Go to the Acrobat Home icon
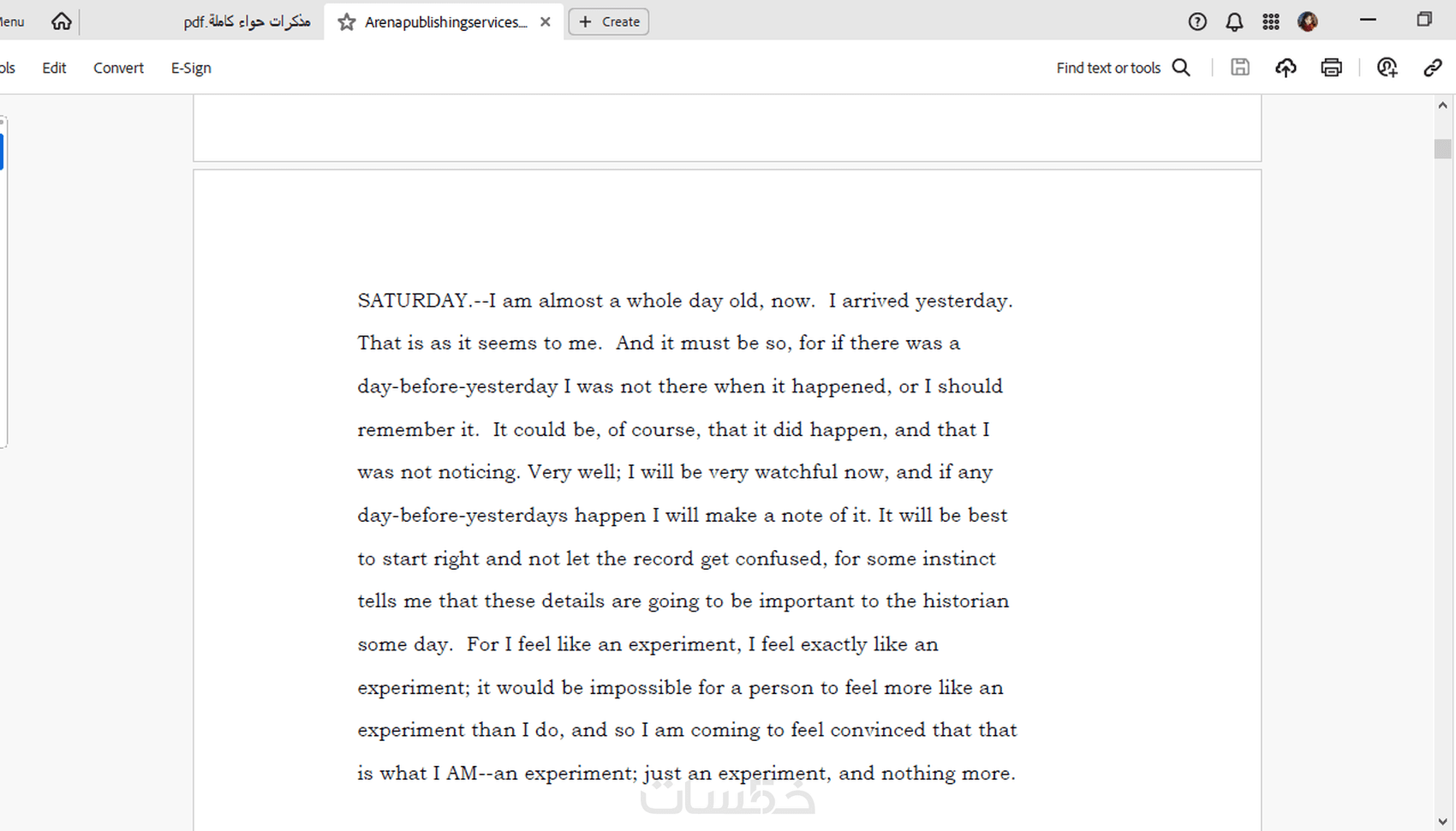This screenshot has width=1456, height=831. (x=62, y=21)
